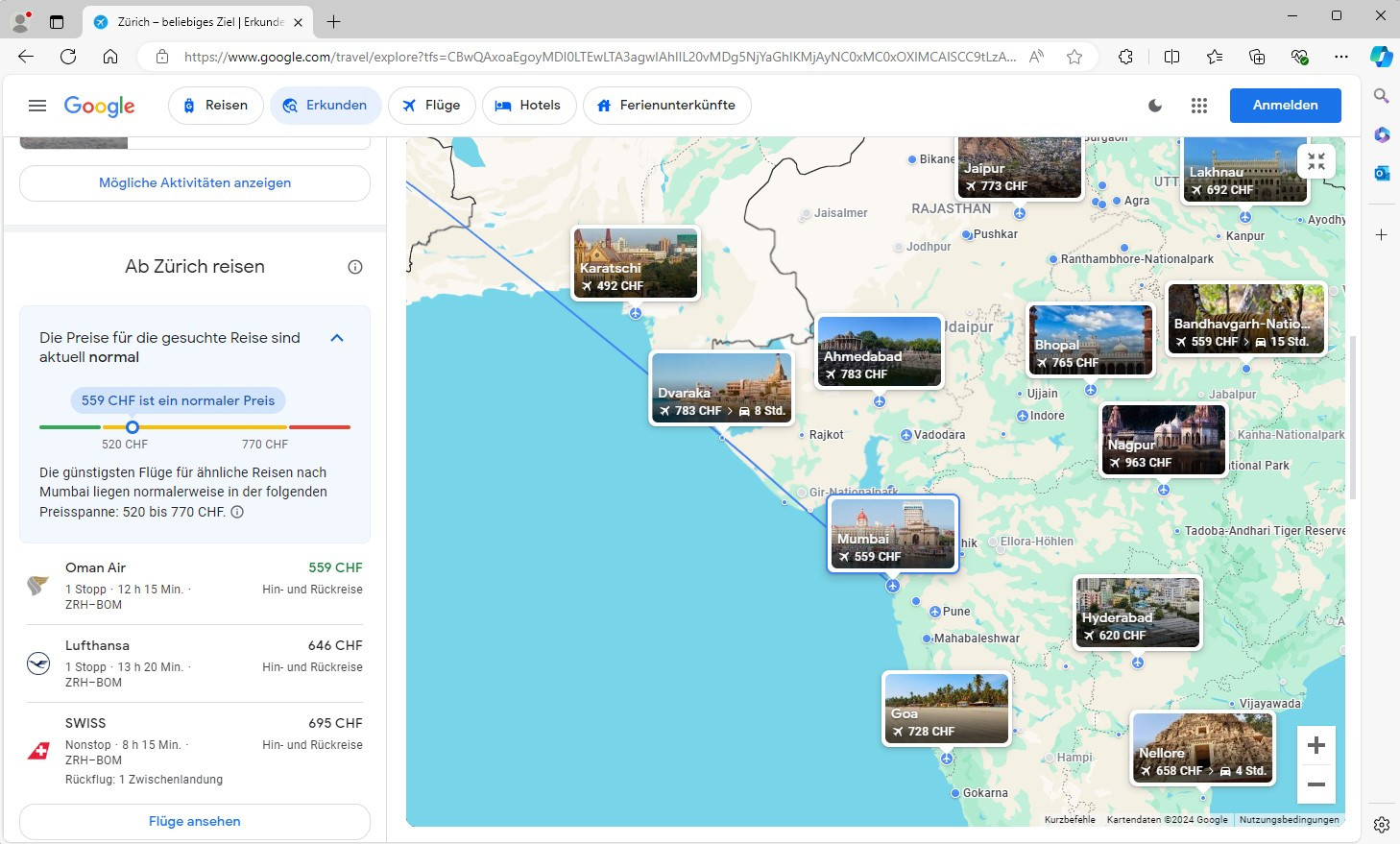The width and height of the screenshot is (1400, 844).
Task: Open Edge settings and more menu
Action: (1341, 57)
